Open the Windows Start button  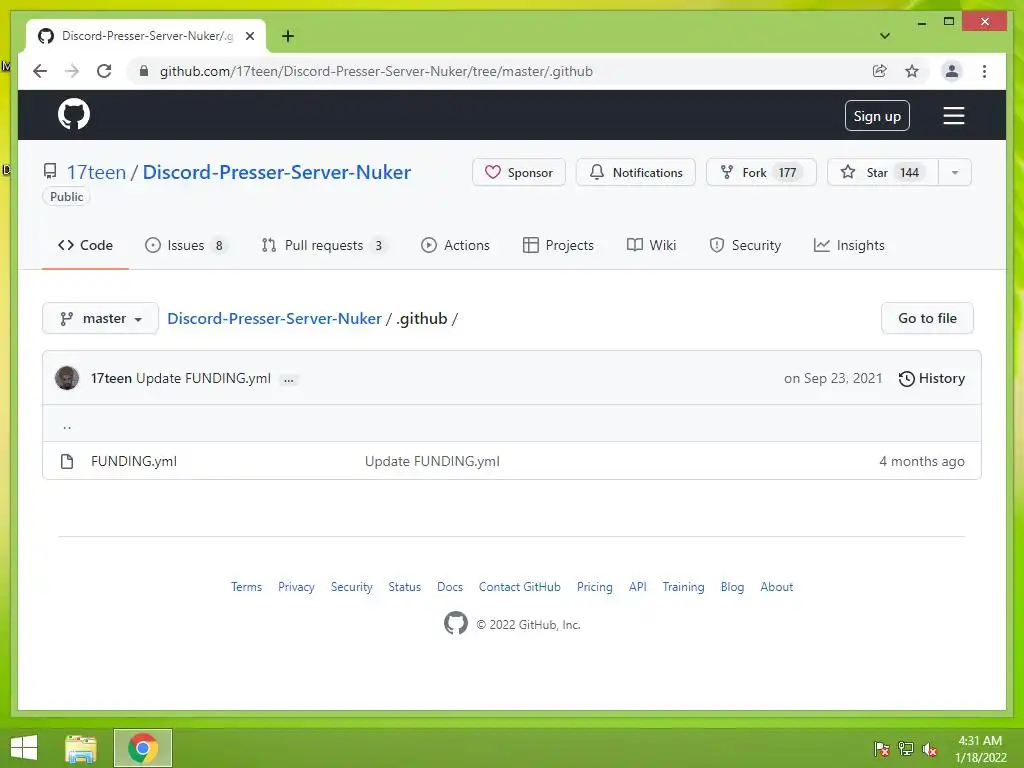click(x=24, y=748)
